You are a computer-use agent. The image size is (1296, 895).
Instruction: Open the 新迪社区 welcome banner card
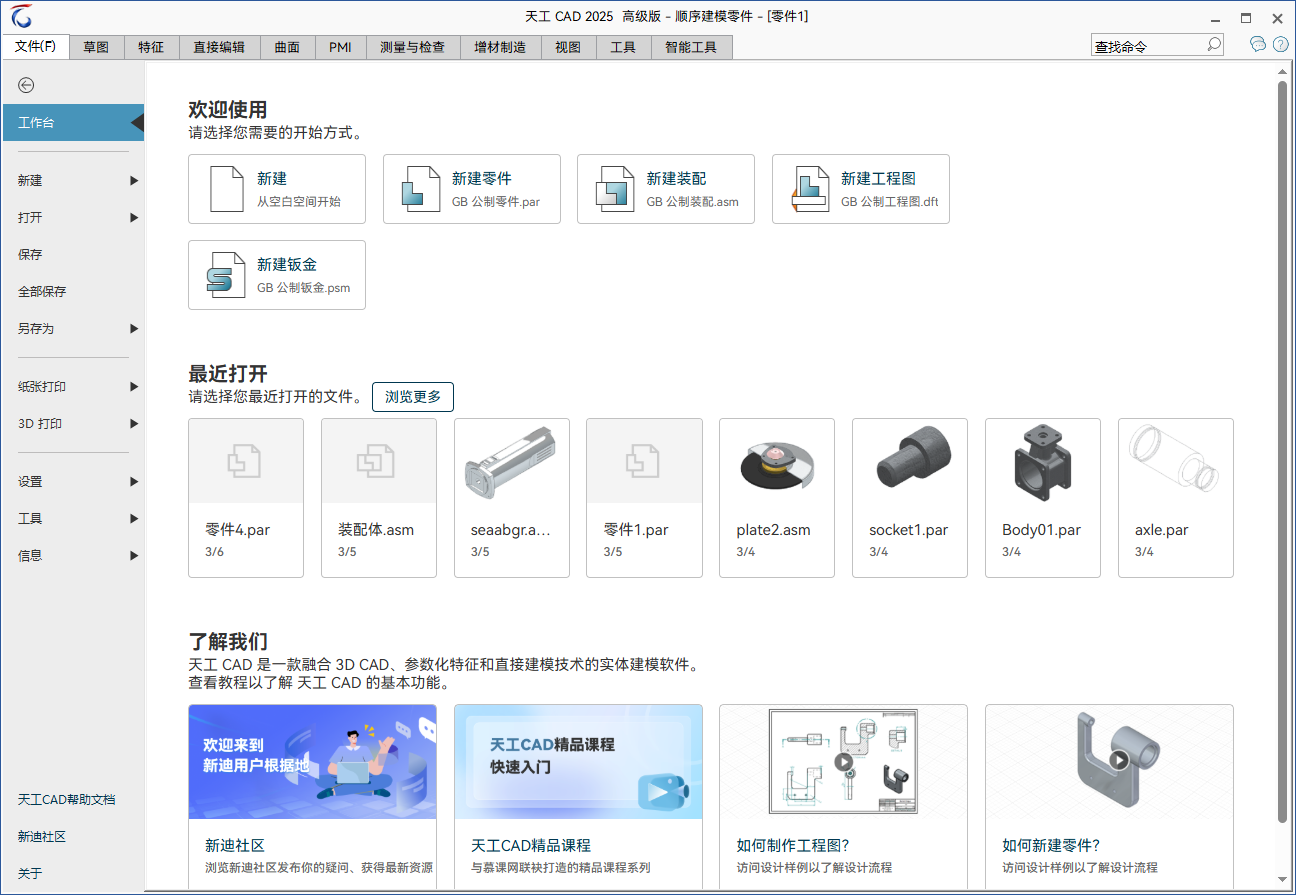(x=312, y=797)
